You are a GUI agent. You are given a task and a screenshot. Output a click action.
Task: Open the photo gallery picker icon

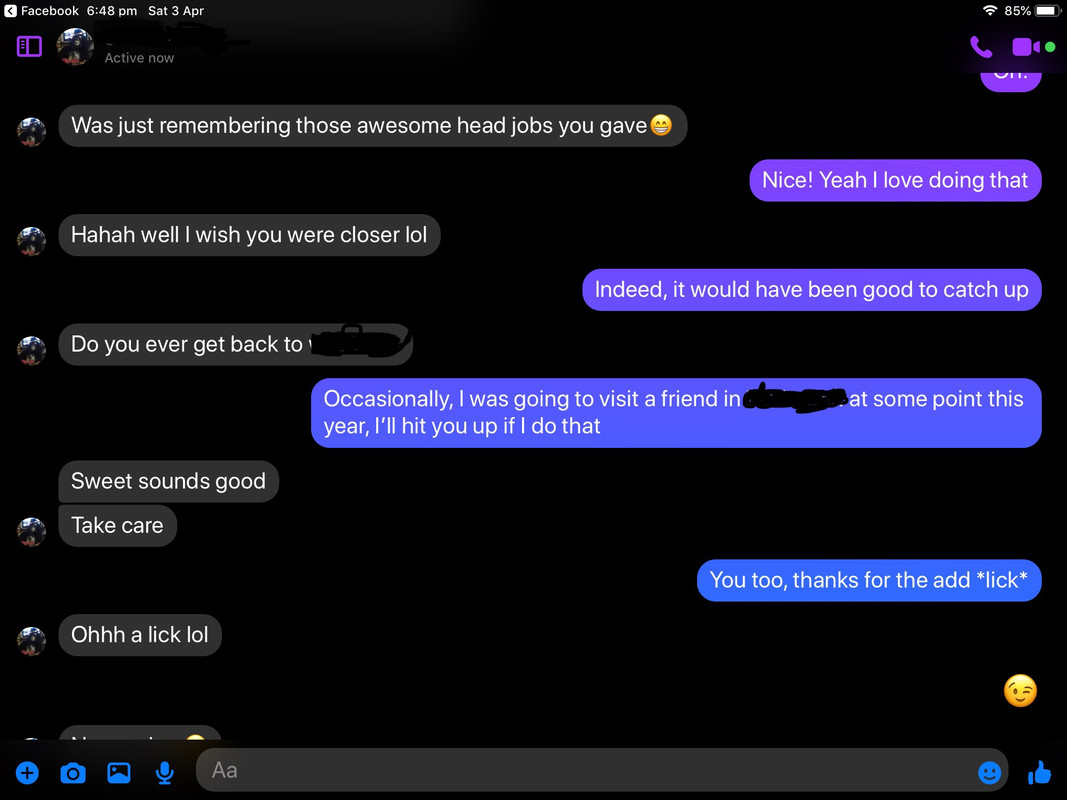coord(118,773)
